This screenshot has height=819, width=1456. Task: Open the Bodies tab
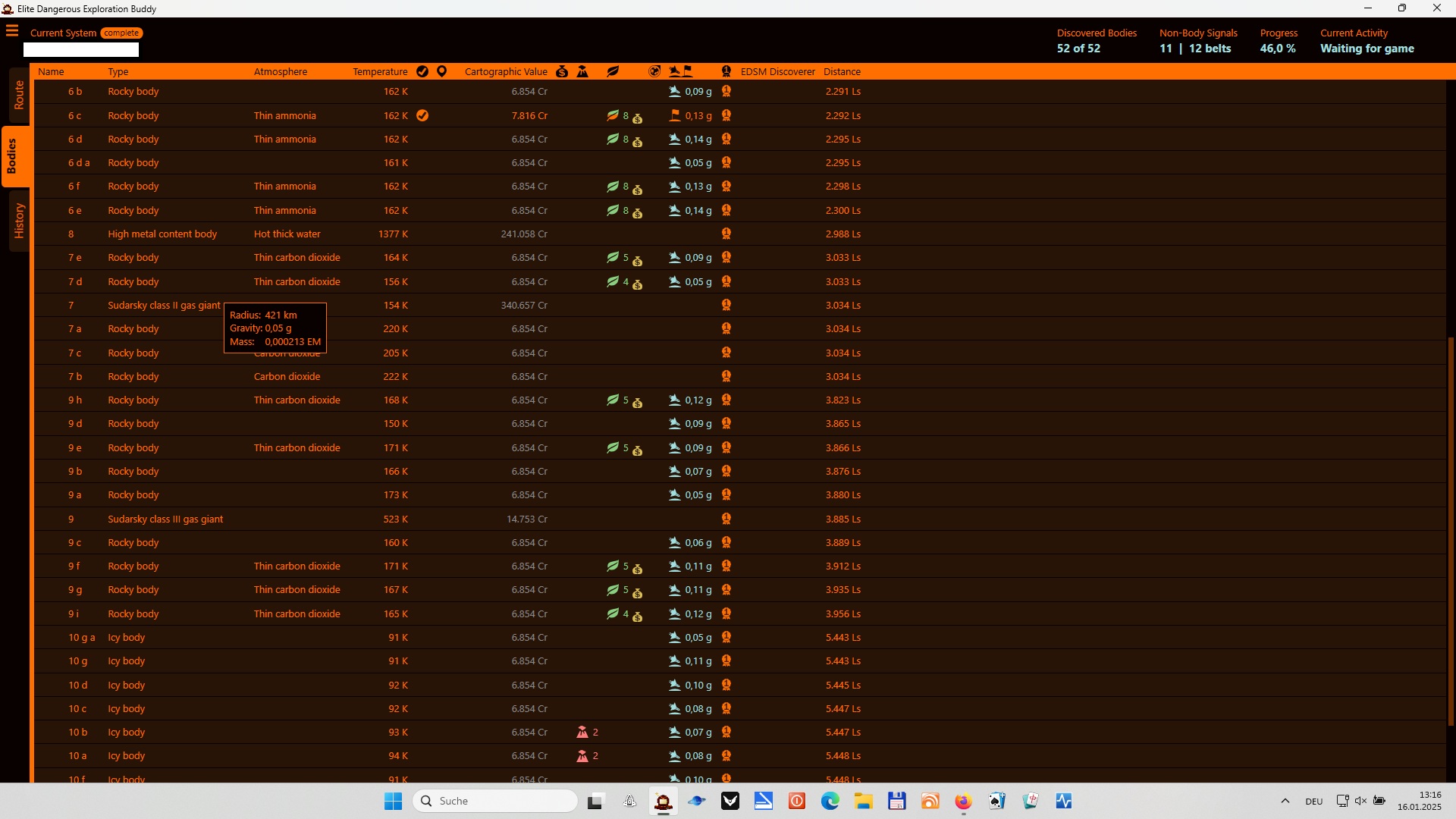click(14, 156)
